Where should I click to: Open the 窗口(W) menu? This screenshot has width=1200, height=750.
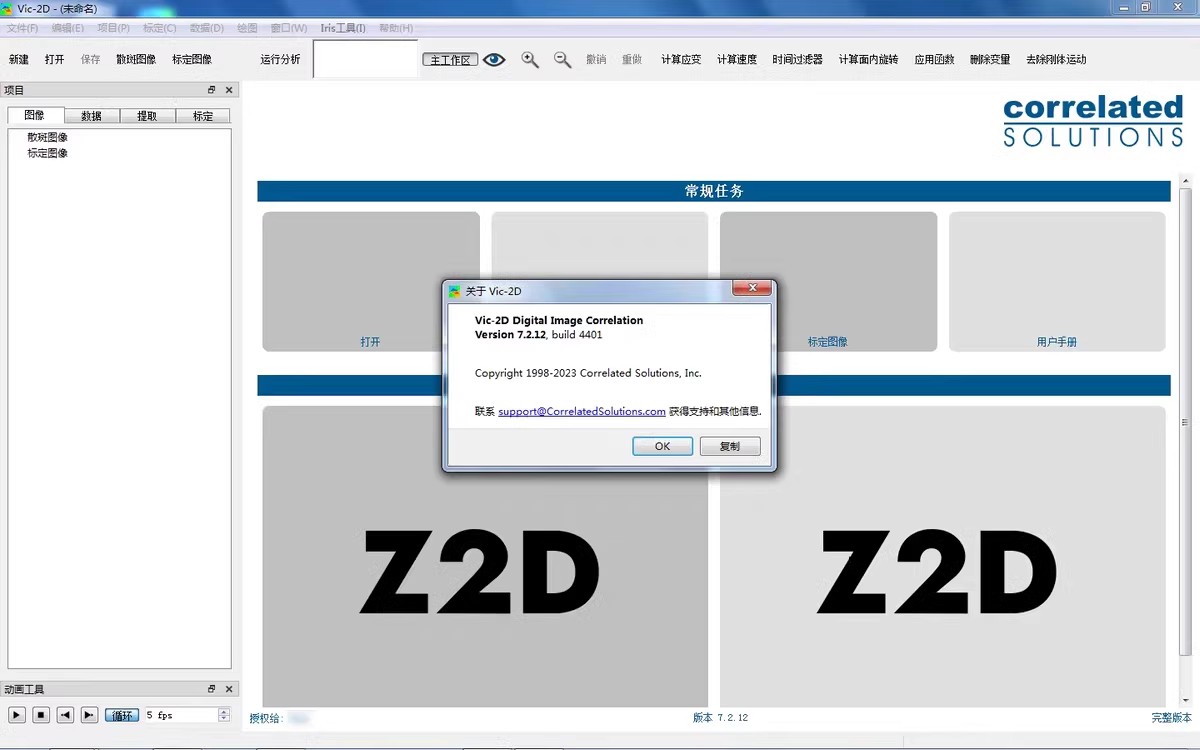point(289,28)
